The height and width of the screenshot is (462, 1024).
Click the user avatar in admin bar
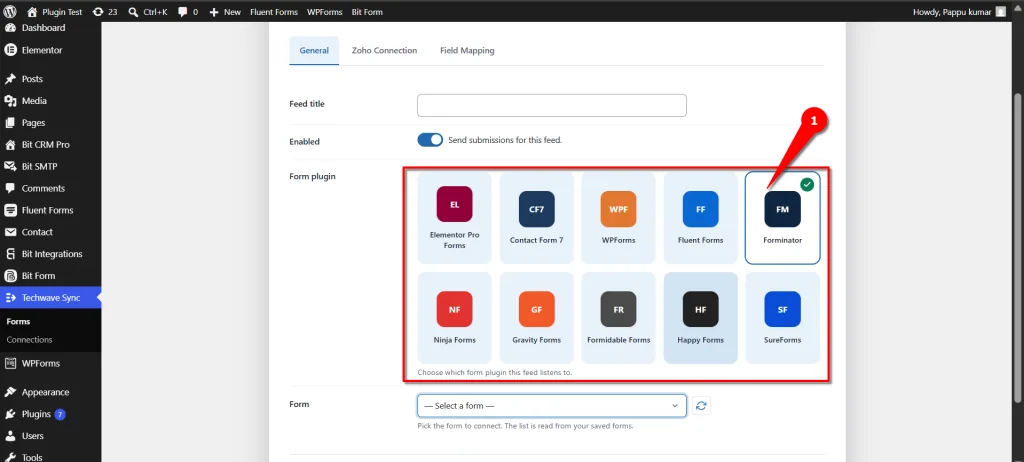(x=1000, y=12)
